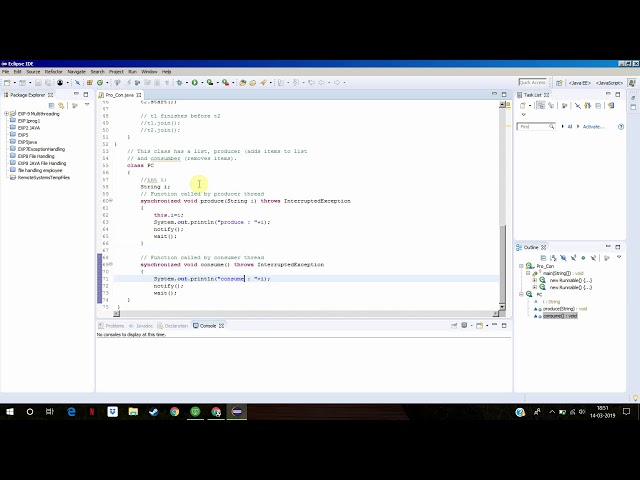
Task: Click the New Task icon in Task List
Action: (523, 106)
